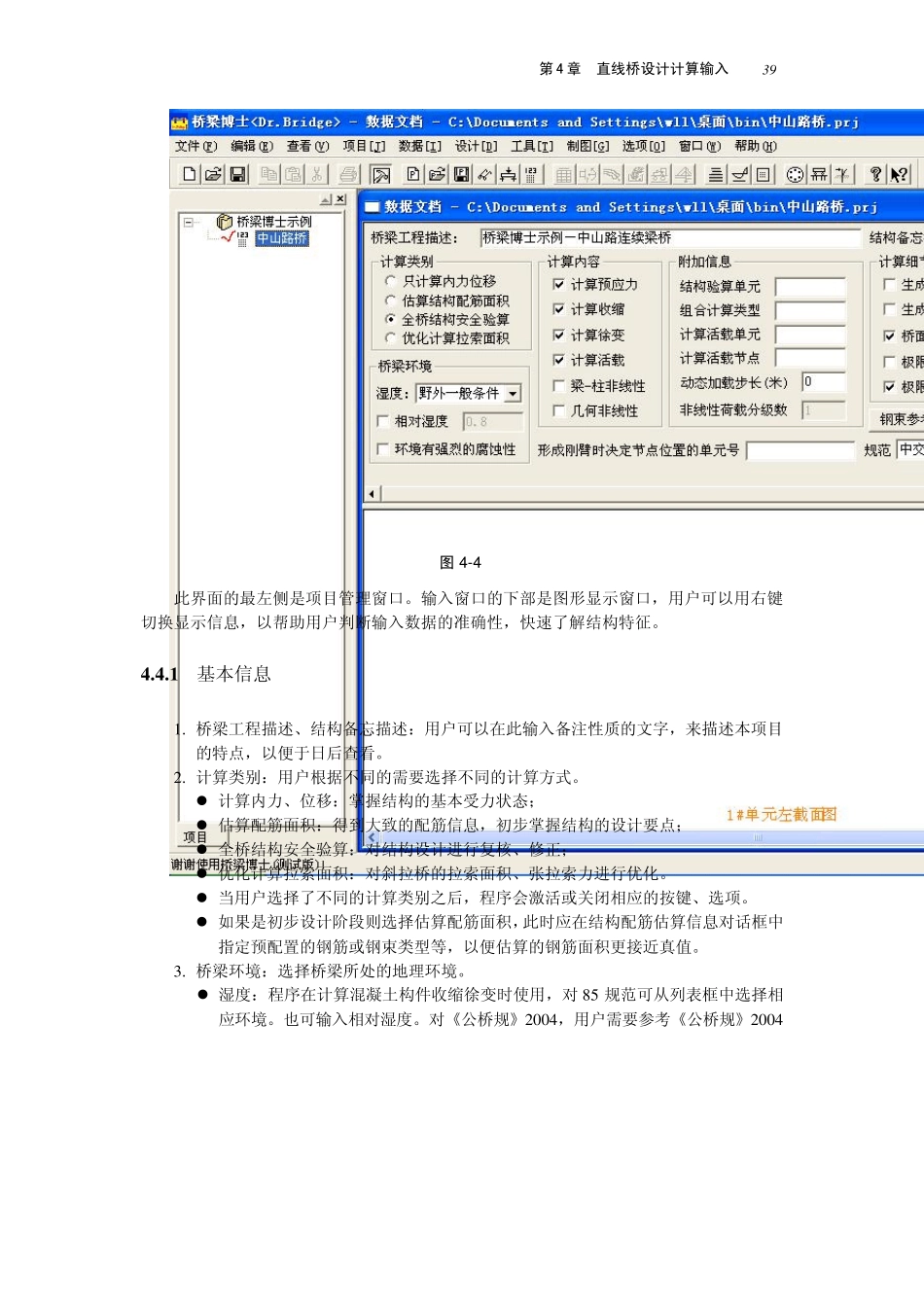The height and width of the screenshot is (1307, 924).
Task: Select the 全桥结构安全验算 radio button
Action: click(390, 319)
